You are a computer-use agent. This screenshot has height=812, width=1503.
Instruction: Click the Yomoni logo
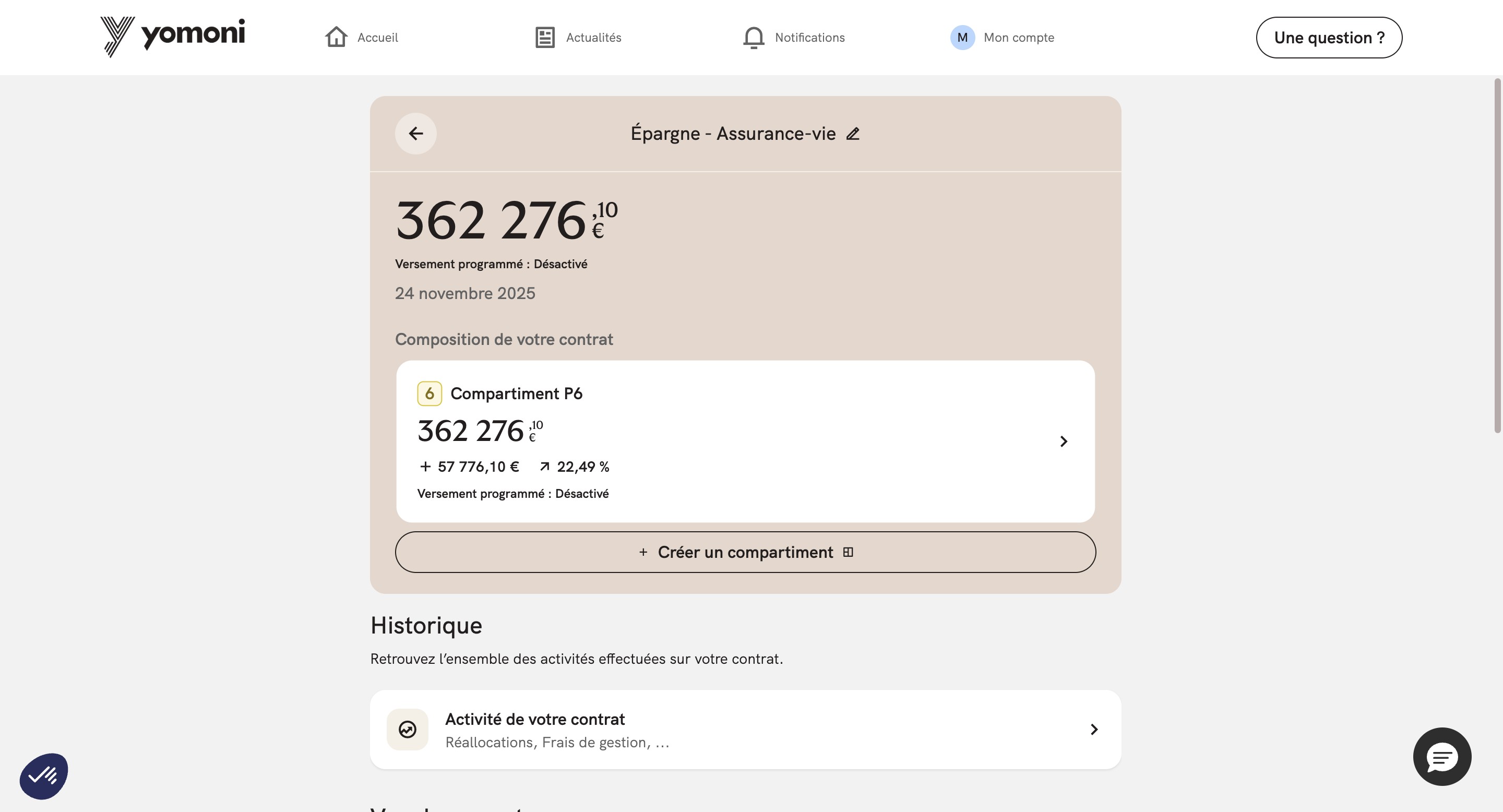click(173, 37)
